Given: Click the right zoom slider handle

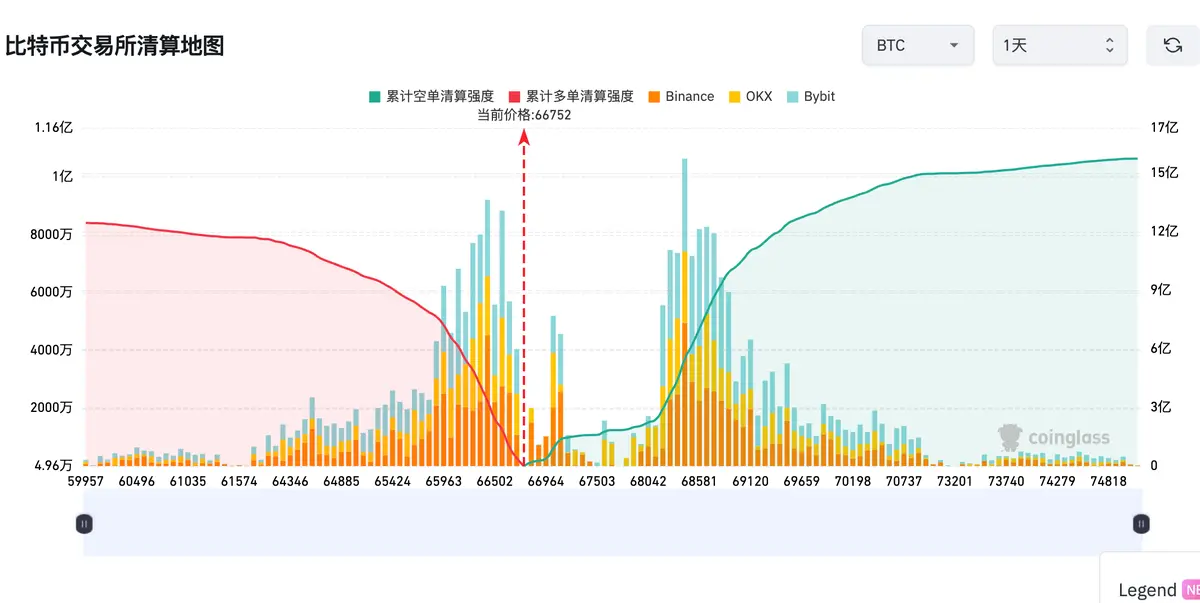Looking at the screenshot, I should point(1141,523).
